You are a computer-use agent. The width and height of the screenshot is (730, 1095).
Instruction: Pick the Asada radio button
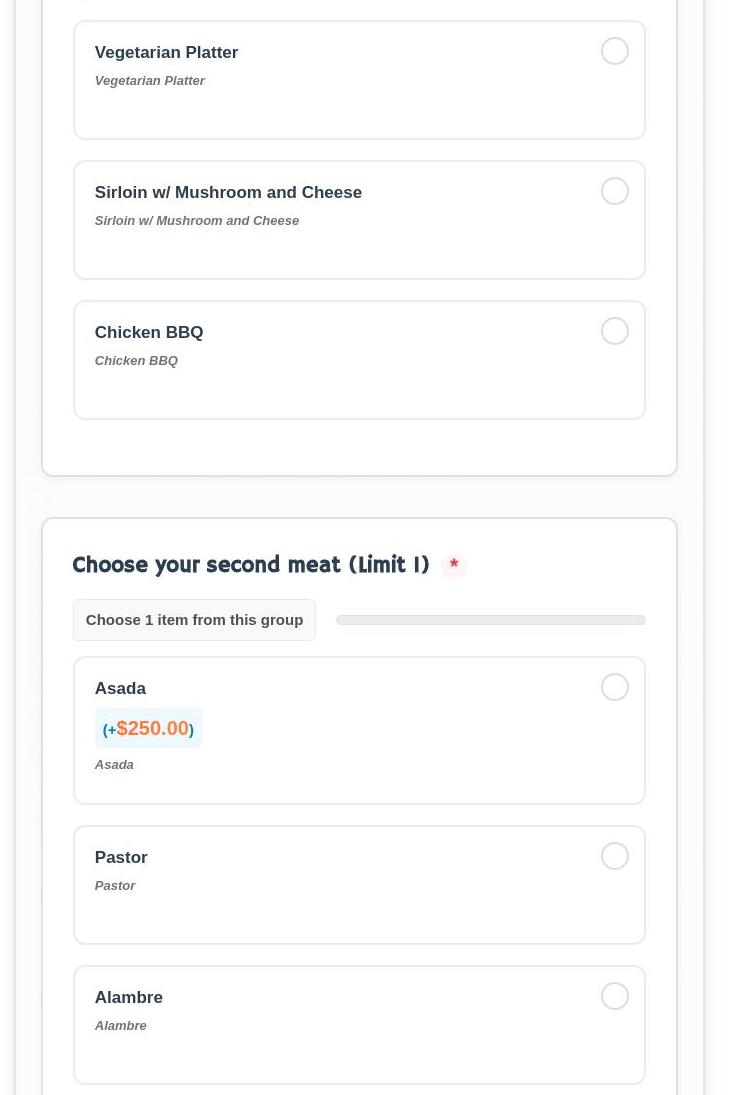coord(615,687)
